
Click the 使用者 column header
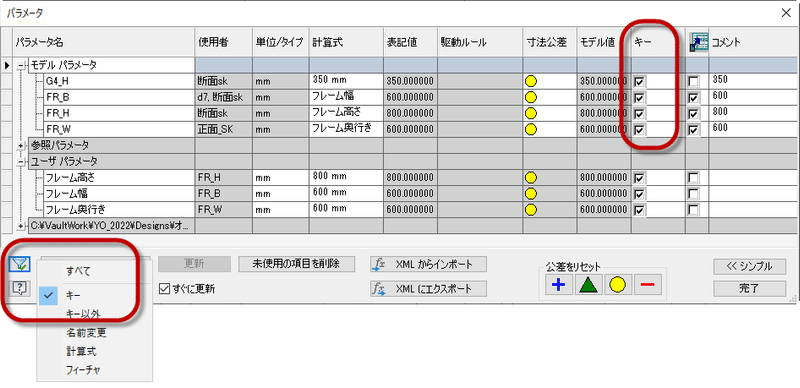tap(223, 43)
